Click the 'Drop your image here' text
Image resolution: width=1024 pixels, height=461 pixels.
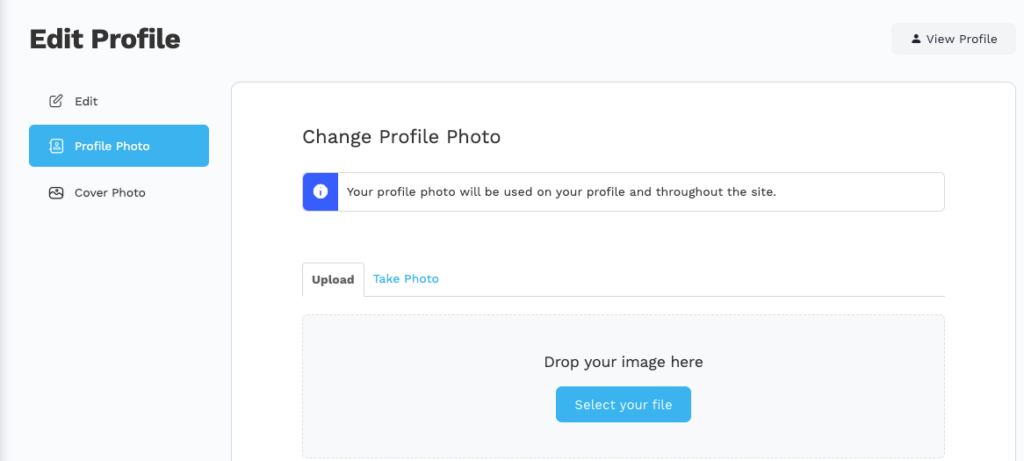click(x=623, y=362)
